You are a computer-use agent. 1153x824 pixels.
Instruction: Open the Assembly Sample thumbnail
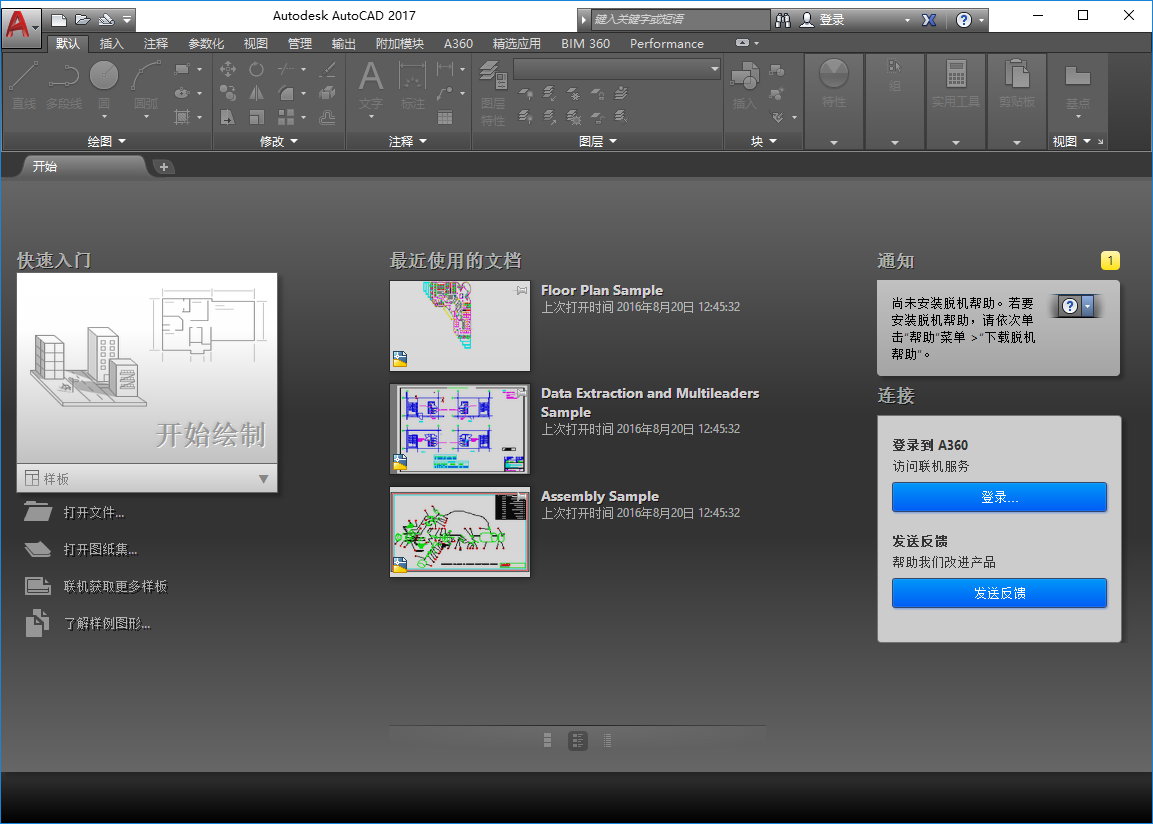point(460,531)
